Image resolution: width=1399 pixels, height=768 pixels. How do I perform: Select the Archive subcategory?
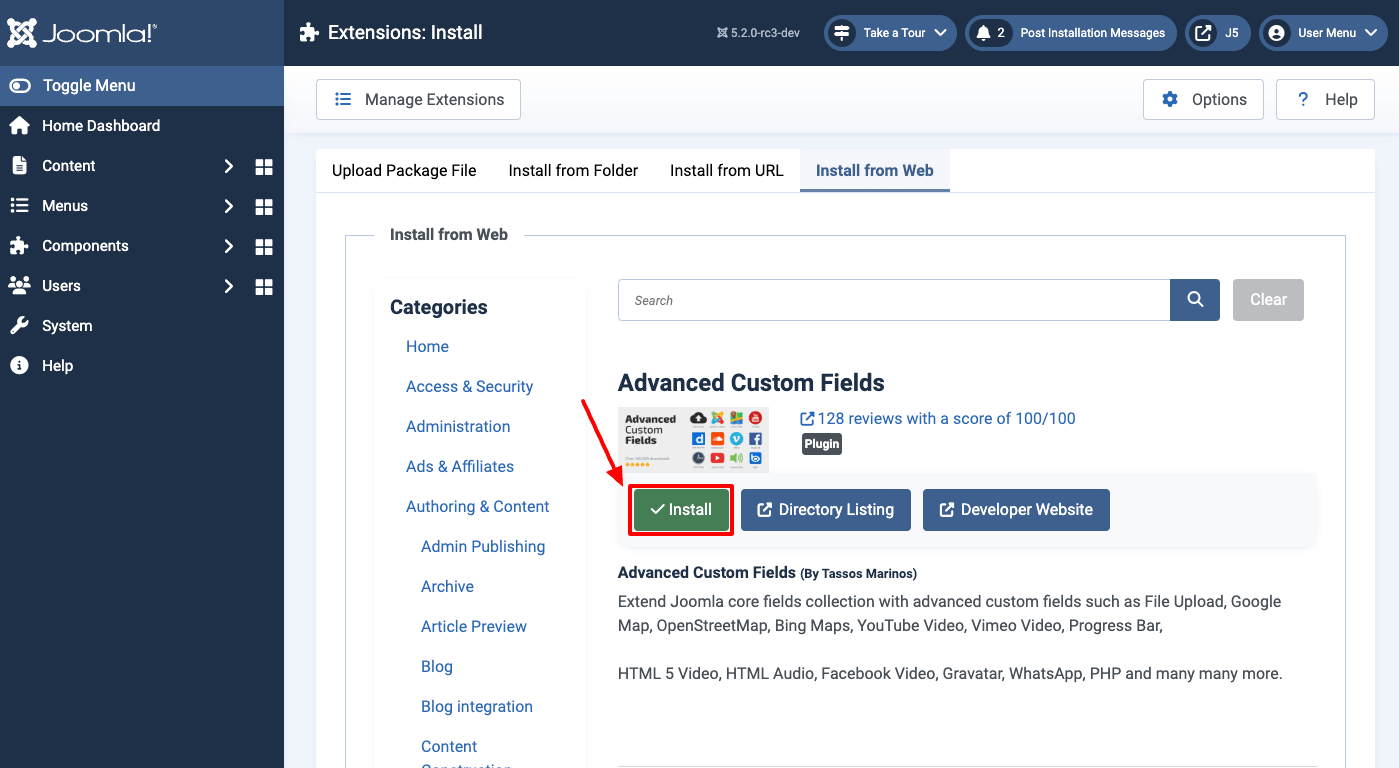tap(447, 587)
